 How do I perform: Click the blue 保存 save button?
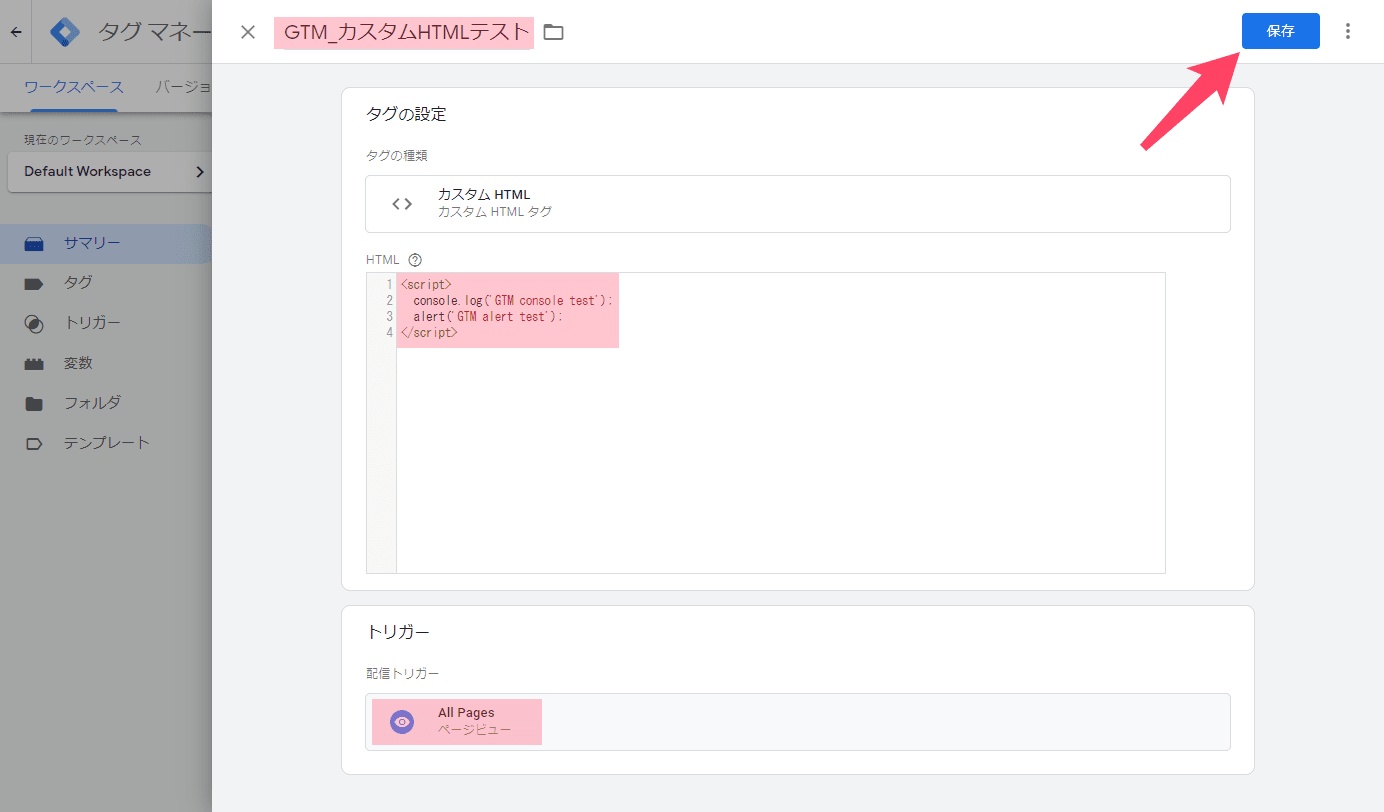(1280, 31)
